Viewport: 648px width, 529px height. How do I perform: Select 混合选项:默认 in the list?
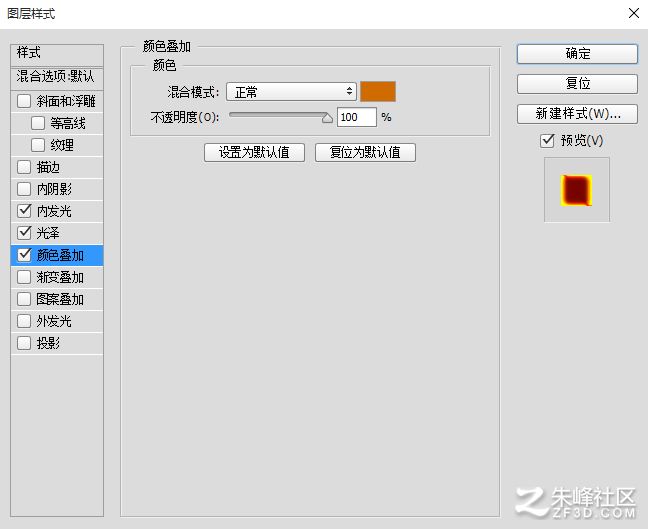(x=57, y=78)
